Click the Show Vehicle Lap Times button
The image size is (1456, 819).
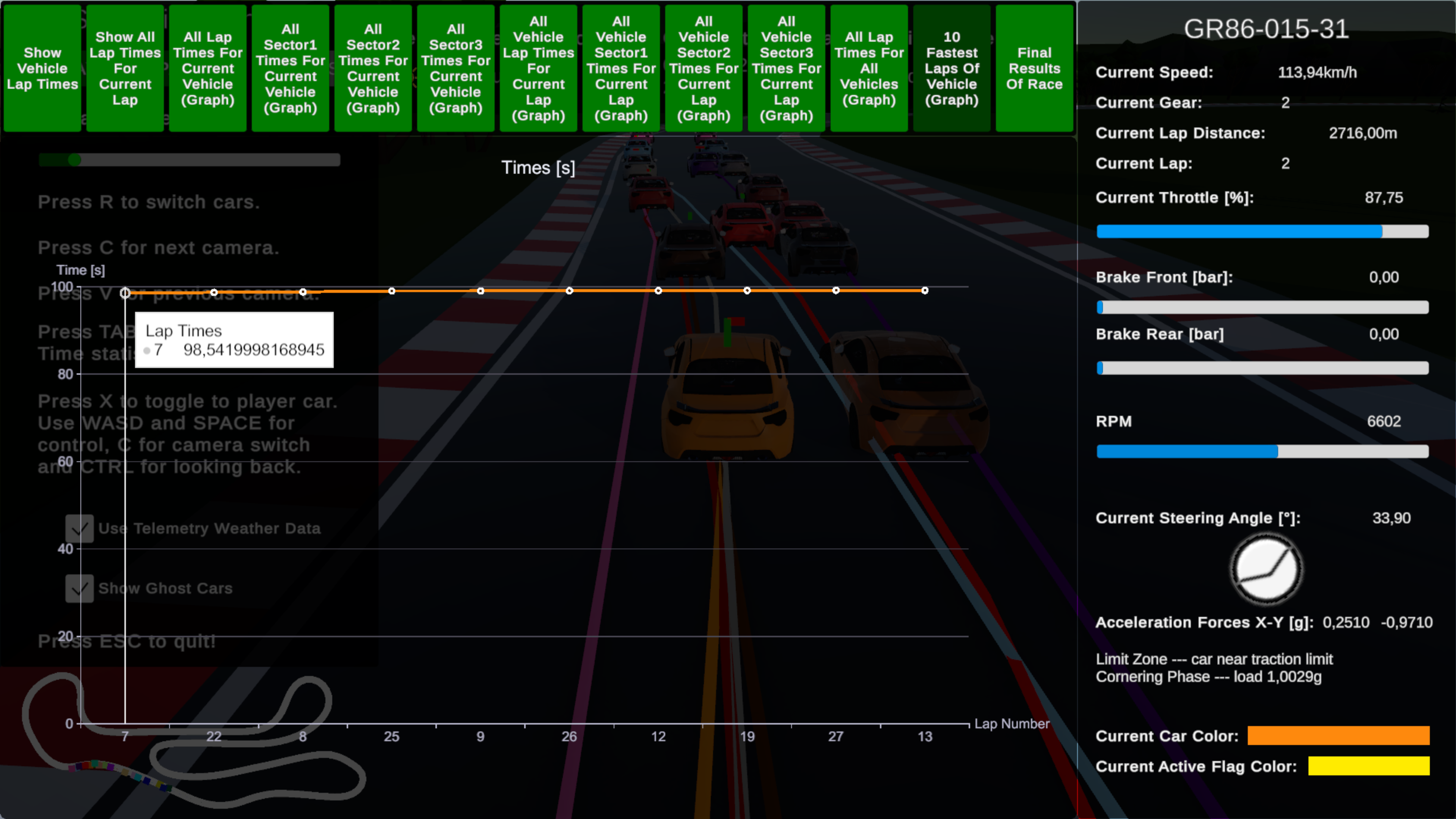(42, 68)
